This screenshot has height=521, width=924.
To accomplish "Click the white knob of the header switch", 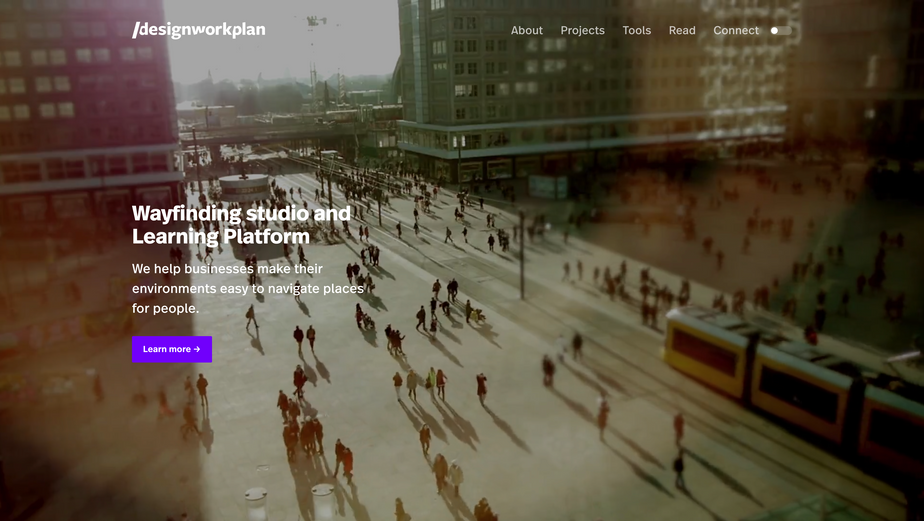I will [774, 31].
